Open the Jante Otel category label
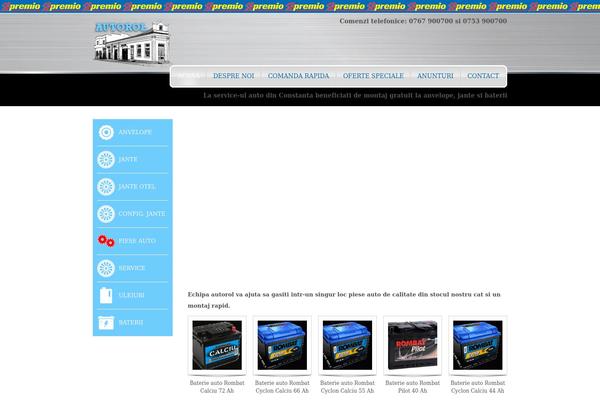This screenshot has width=600, height=400. [x=137, y=186]
